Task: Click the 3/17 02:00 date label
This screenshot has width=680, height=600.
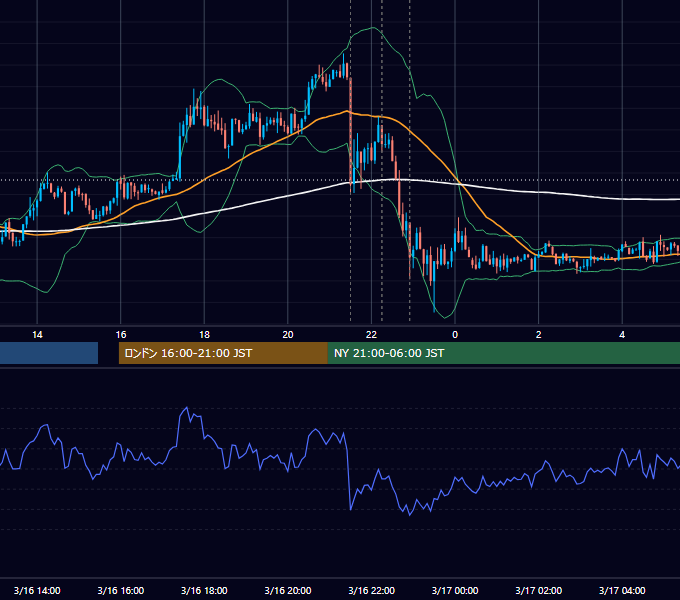Action: point(539,590)
